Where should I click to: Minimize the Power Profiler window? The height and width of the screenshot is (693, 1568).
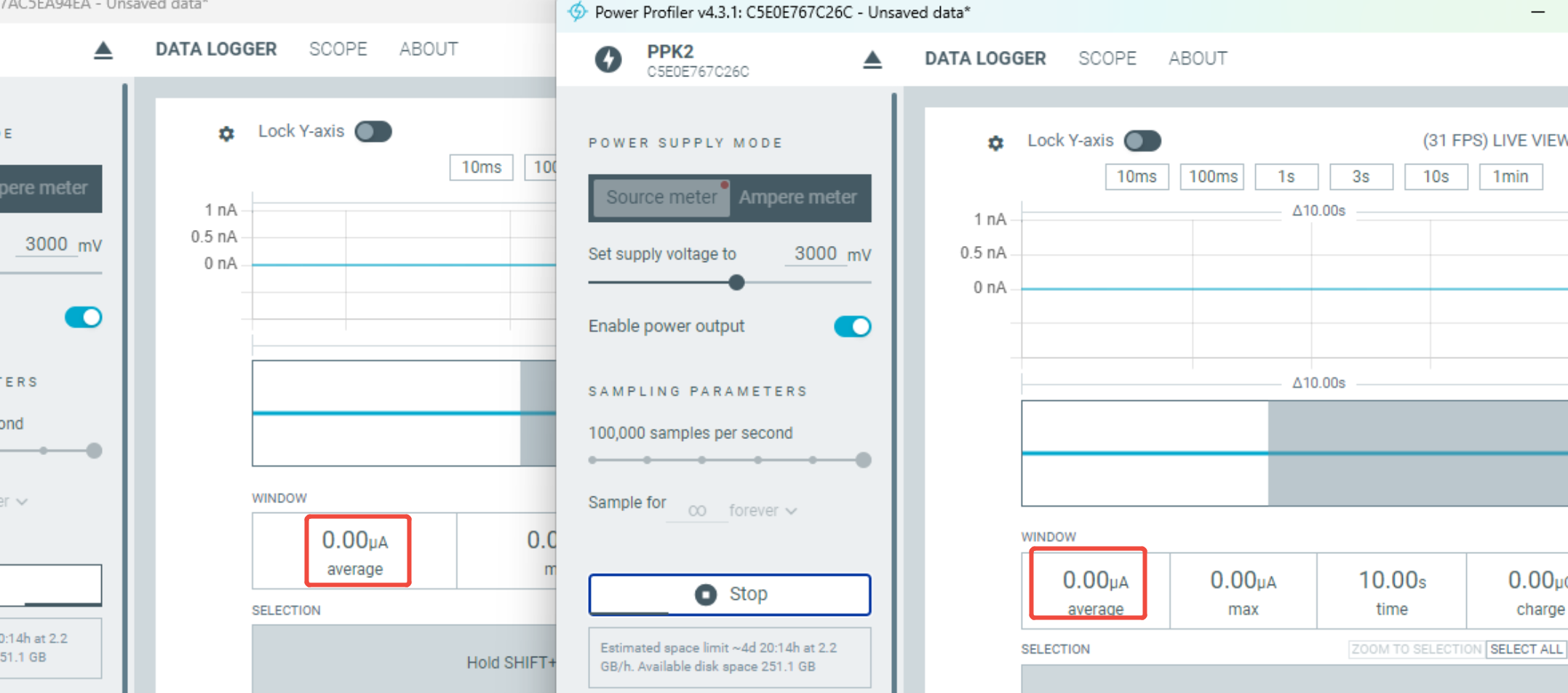[x=1537, y=12]
